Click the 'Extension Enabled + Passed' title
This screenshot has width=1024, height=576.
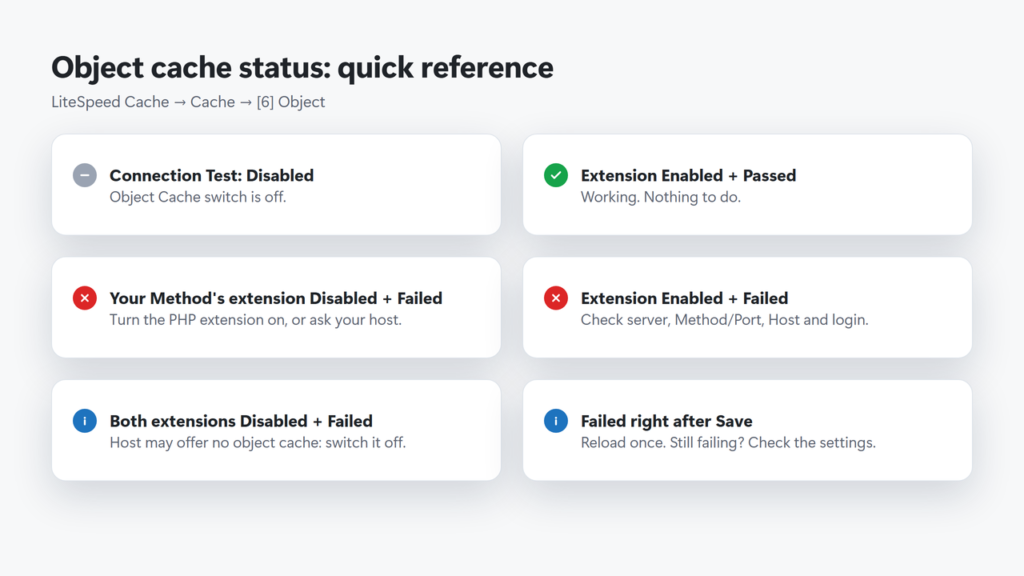coord(688,176)
